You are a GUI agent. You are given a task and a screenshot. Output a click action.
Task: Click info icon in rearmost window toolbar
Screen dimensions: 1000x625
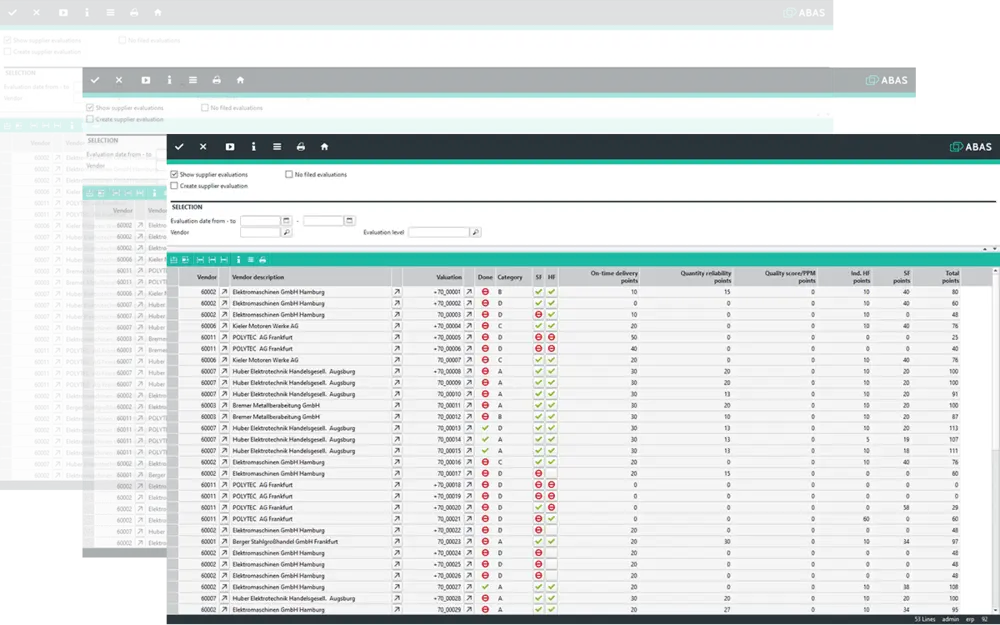tap(87, 12)
